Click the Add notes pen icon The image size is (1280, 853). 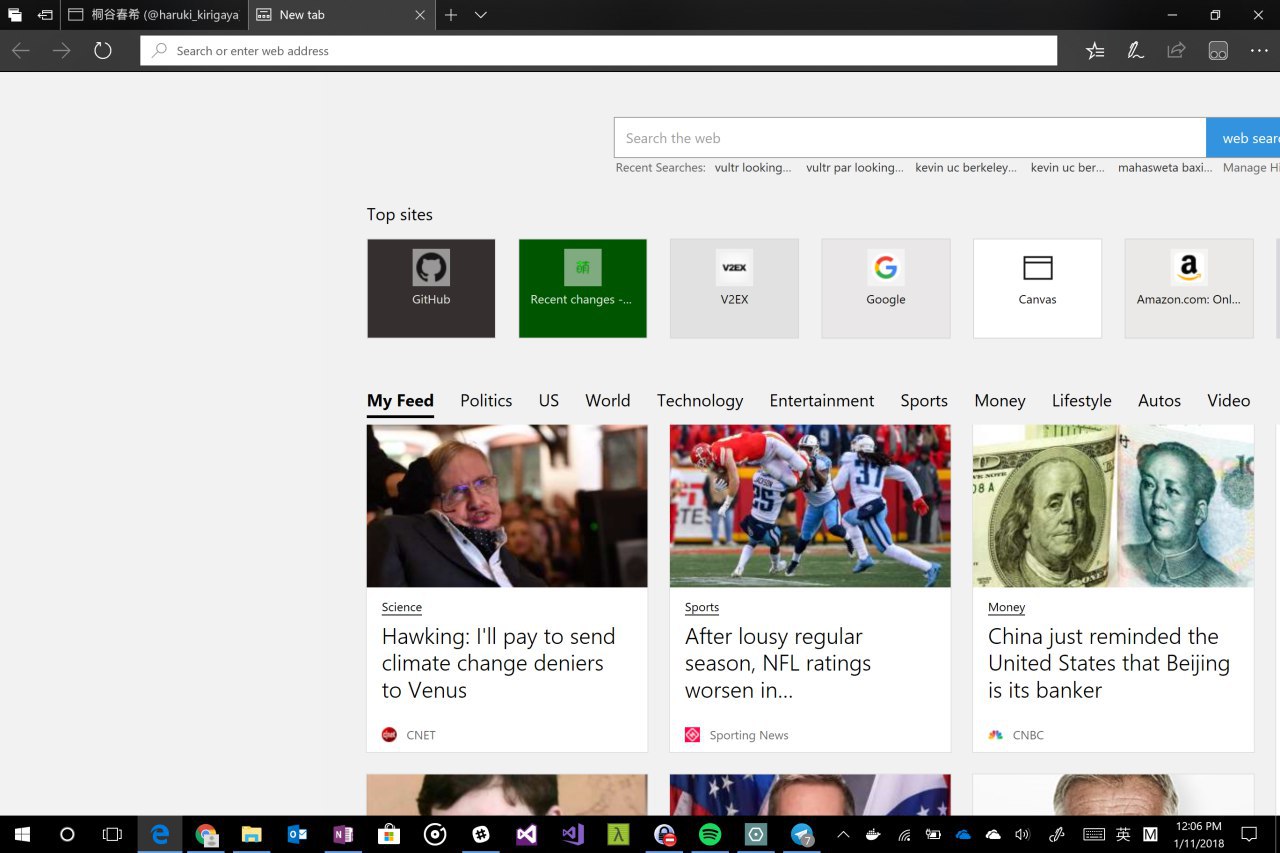[x=1135, y=51]
